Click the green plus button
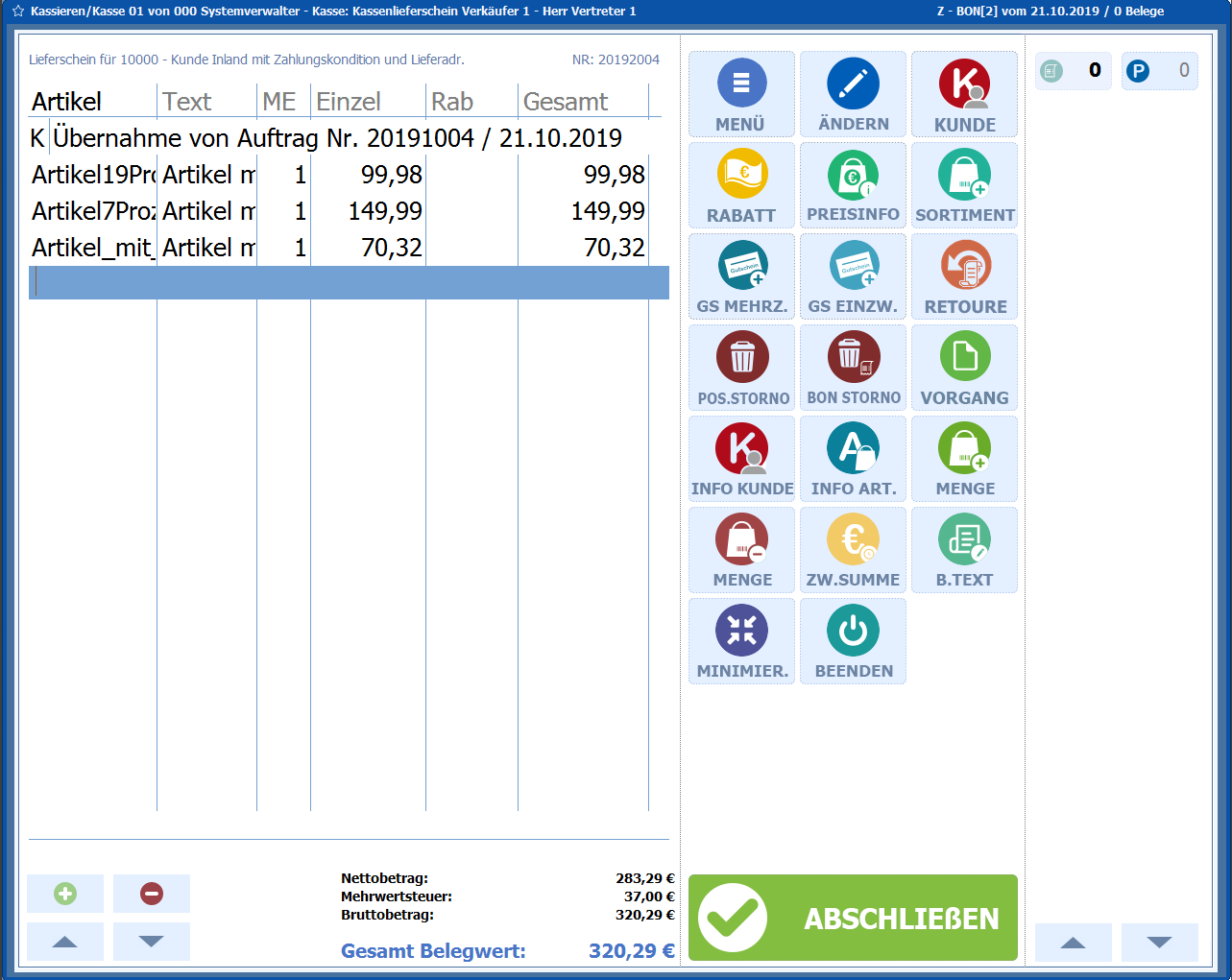The width and height of the screenshot is (1232, 980). click(x=65, y=894)
